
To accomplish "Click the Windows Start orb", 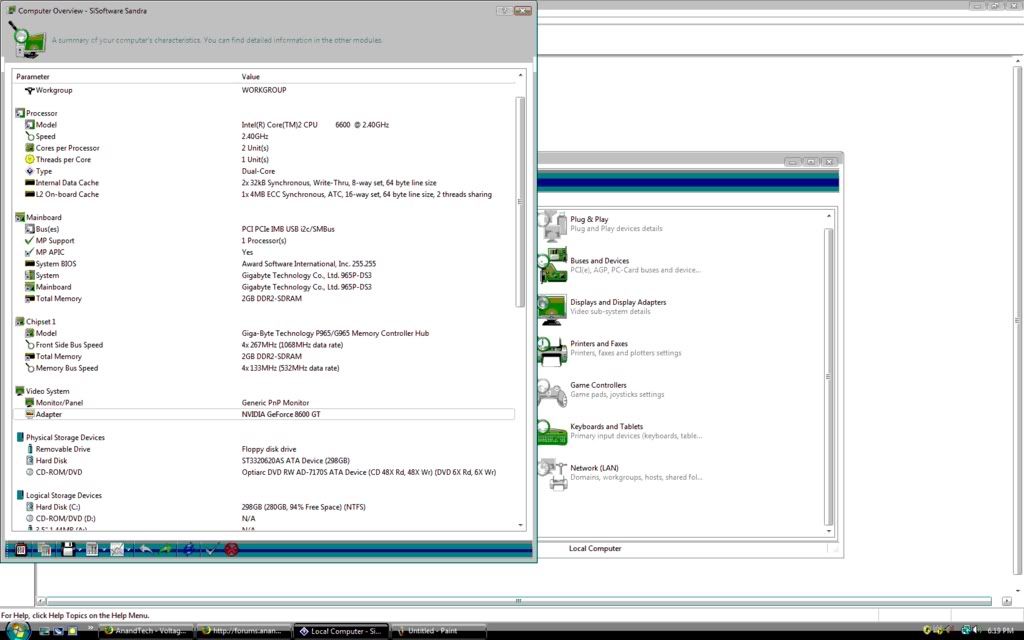I will pyautogui.click(x=18, y=631).
